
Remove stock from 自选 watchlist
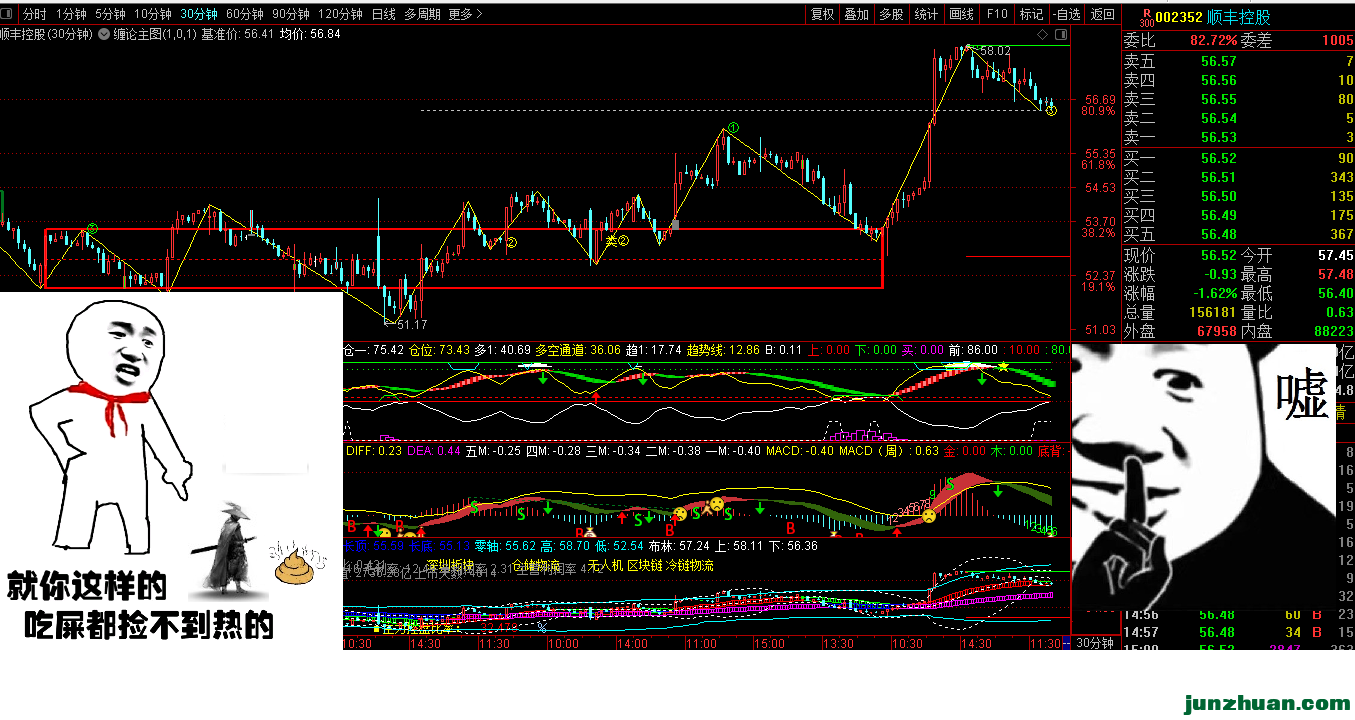(1065, 14)
